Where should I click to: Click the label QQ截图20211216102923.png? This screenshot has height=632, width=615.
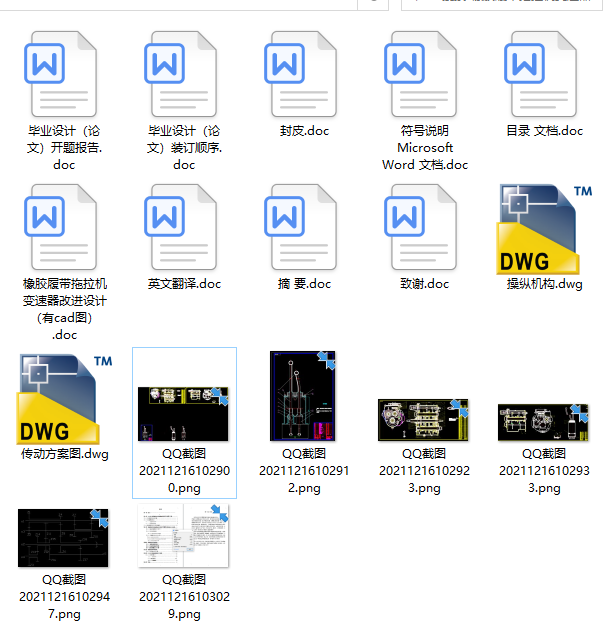click(x=424, y=471)
